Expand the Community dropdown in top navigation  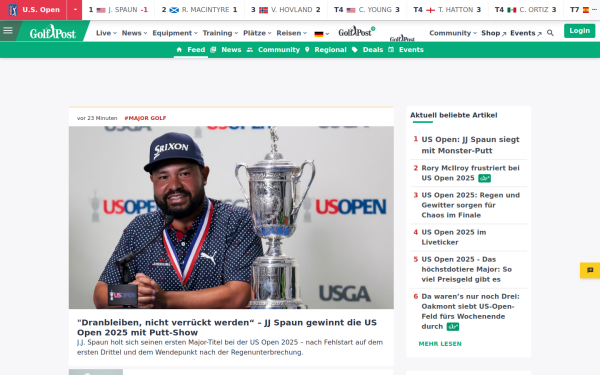pos(453,33)
